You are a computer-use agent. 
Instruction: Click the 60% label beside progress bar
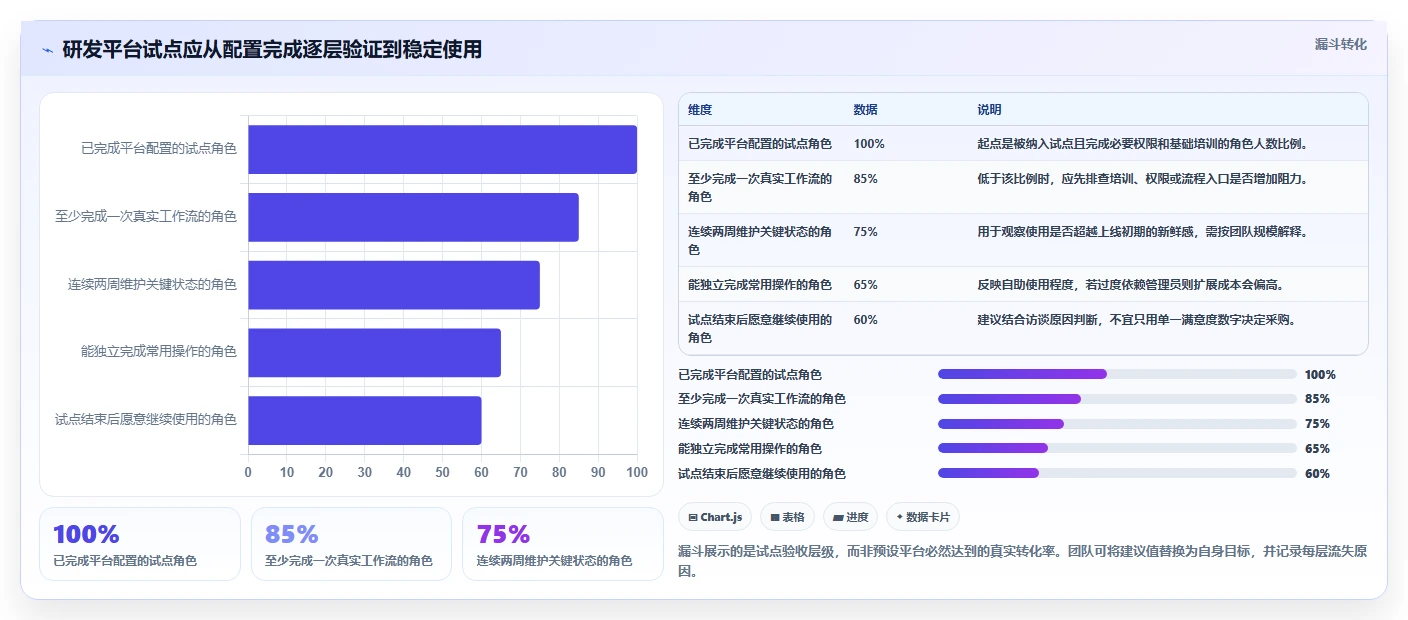pyautogui.click(x=1317, y=474)
